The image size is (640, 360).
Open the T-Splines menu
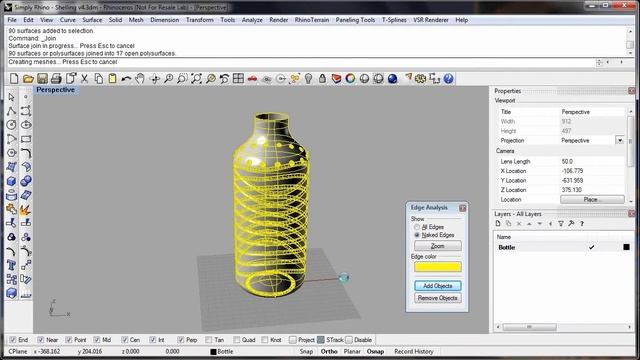click(394, 20)
